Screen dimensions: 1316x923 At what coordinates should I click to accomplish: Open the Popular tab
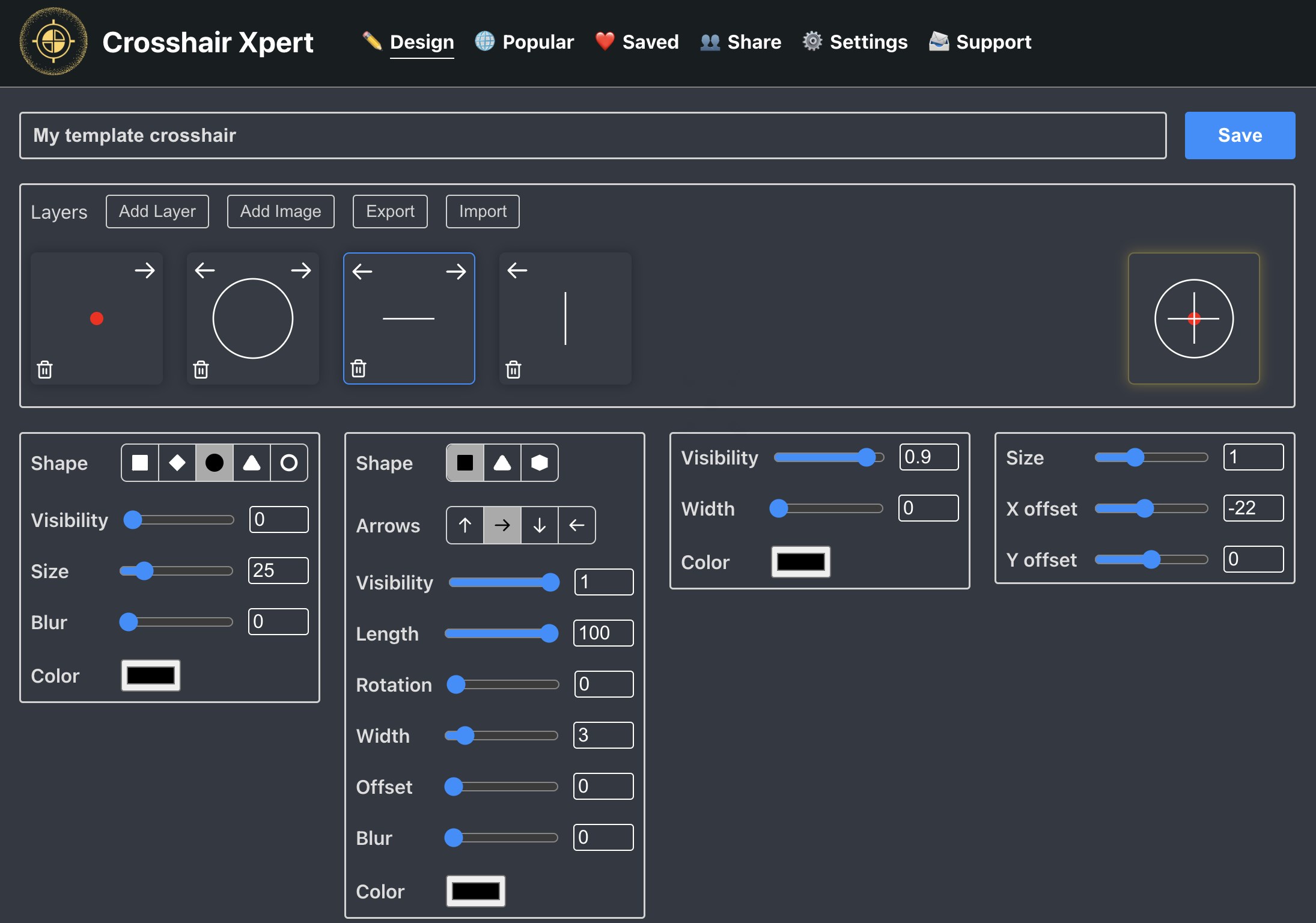pos(537,42)
